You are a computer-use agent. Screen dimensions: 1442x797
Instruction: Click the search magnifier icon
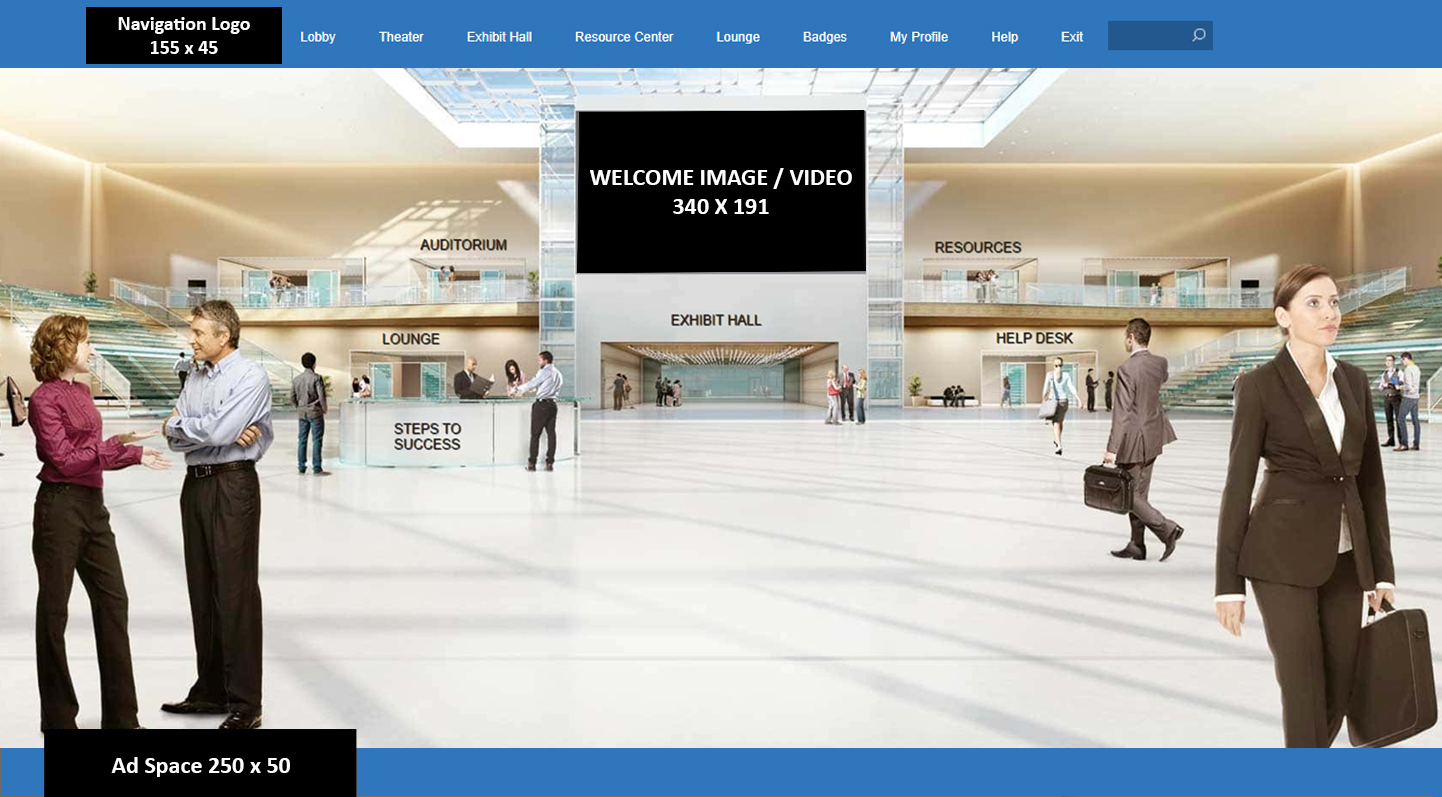point(1198,35)
